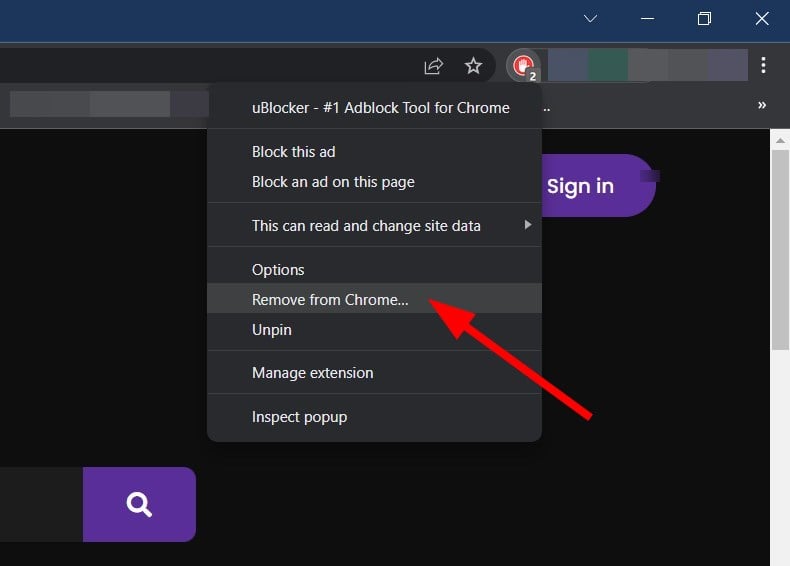790x566 pixels.
Task: Open the extension Options entry
Action: click(374, 270)
